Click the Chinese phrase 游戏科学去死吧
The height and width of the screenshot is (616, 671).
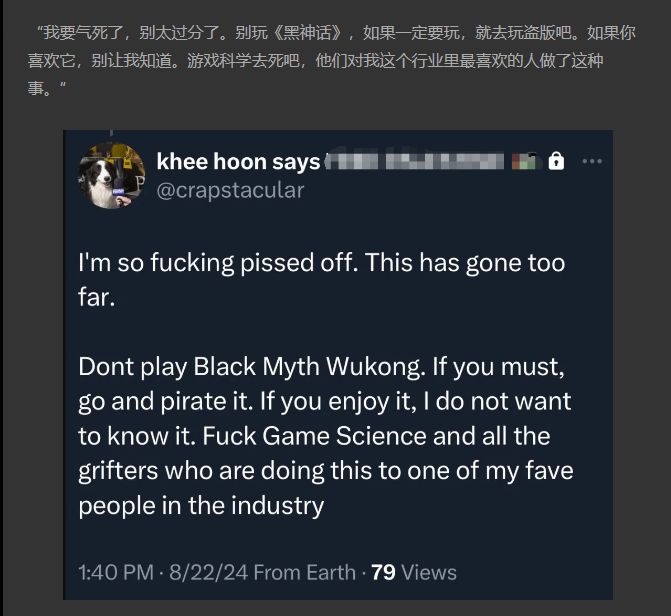coord(243,61)
